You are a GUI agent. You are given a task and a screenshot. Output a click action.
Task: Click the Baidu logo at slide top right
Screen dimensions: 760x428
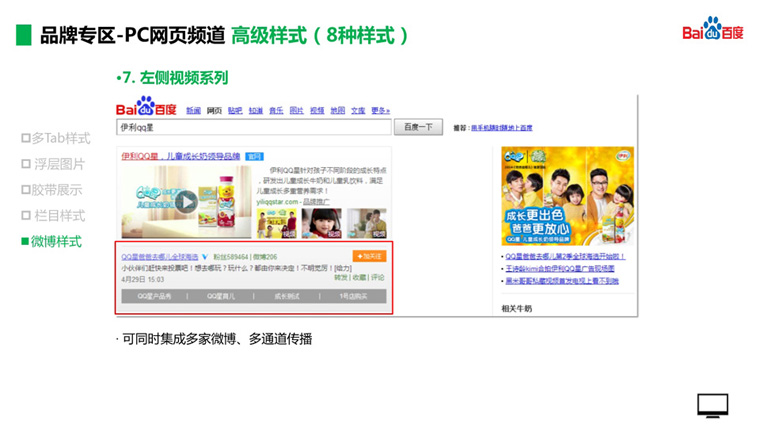[712, 28]
